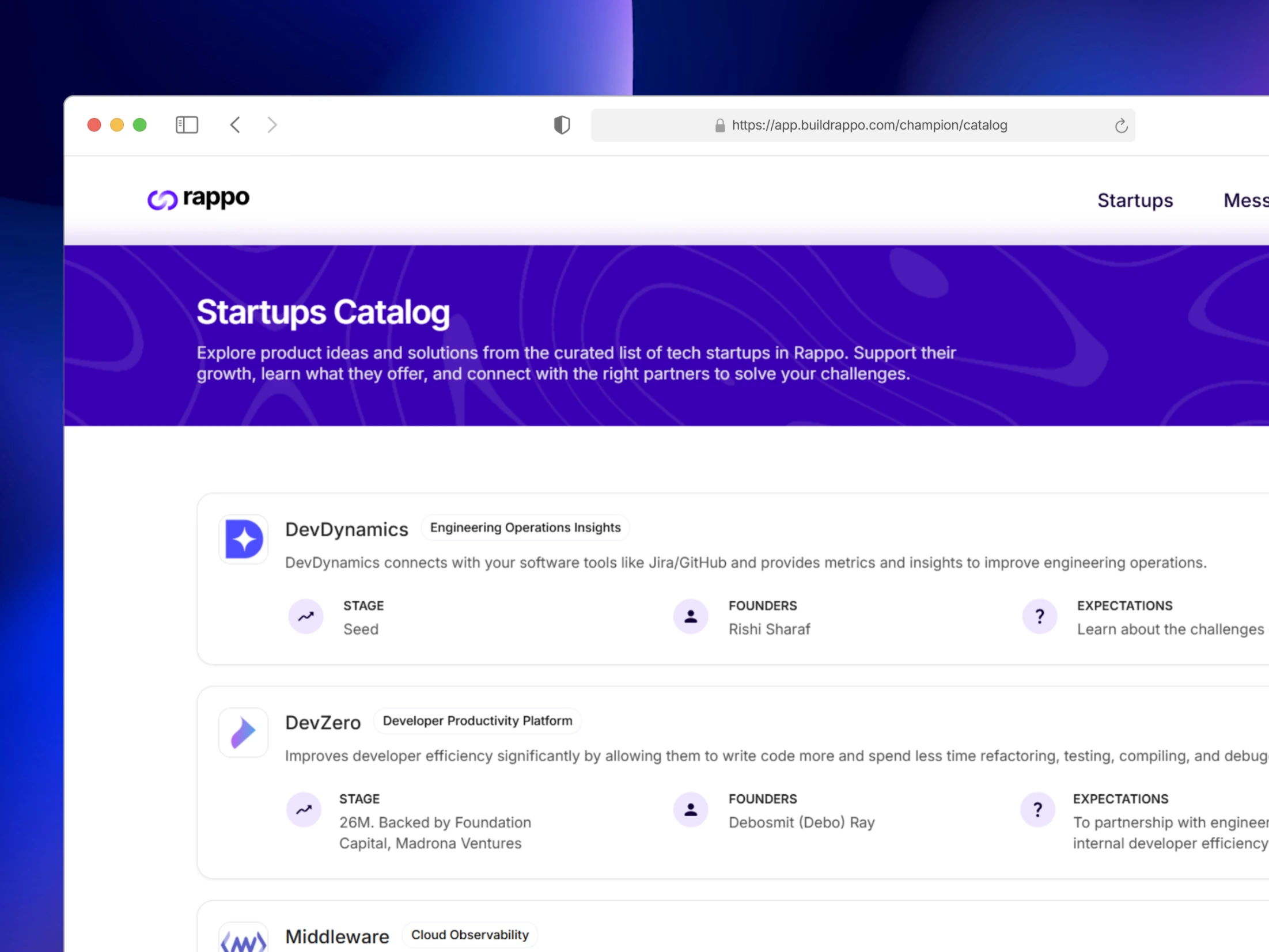This screenshot has height=952, width=1269.
Task: Click the DevZero stage trend icon
Action: click(304, 810)
